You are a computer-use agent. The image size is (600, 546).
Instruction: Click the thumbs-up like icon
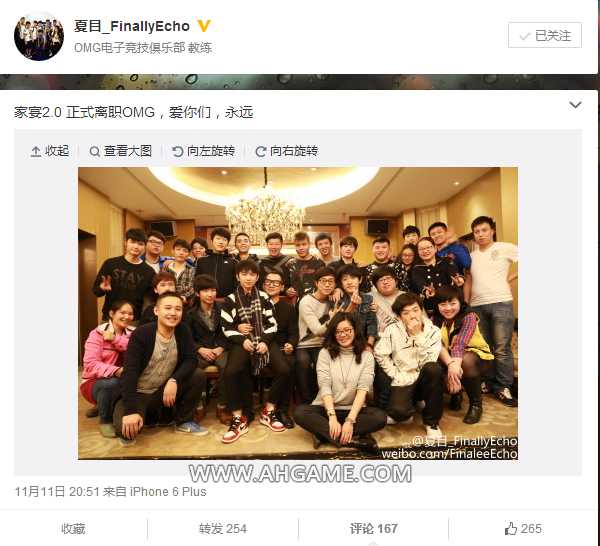click(510, 528)
